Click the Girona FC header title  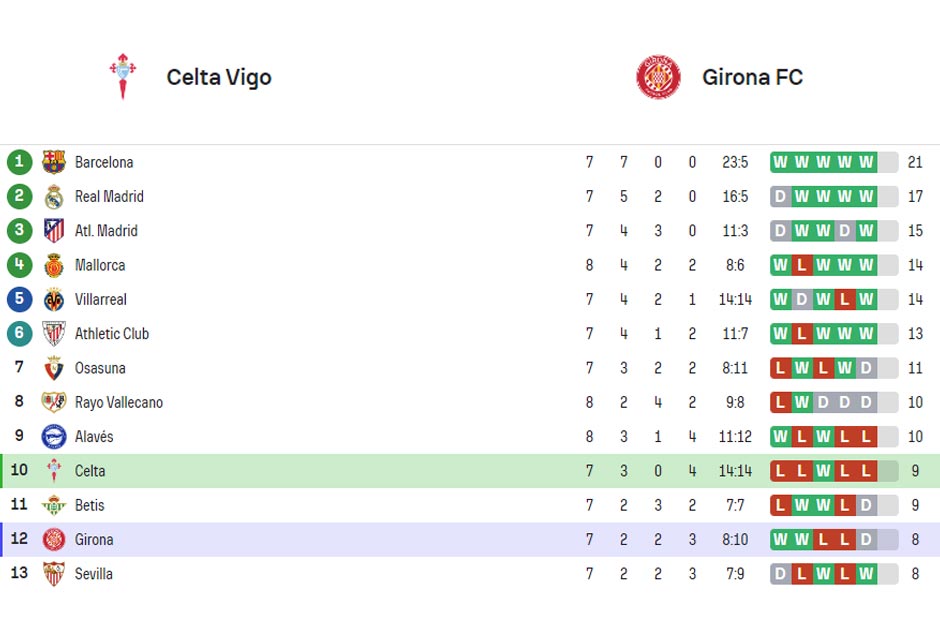pos(752,77)
